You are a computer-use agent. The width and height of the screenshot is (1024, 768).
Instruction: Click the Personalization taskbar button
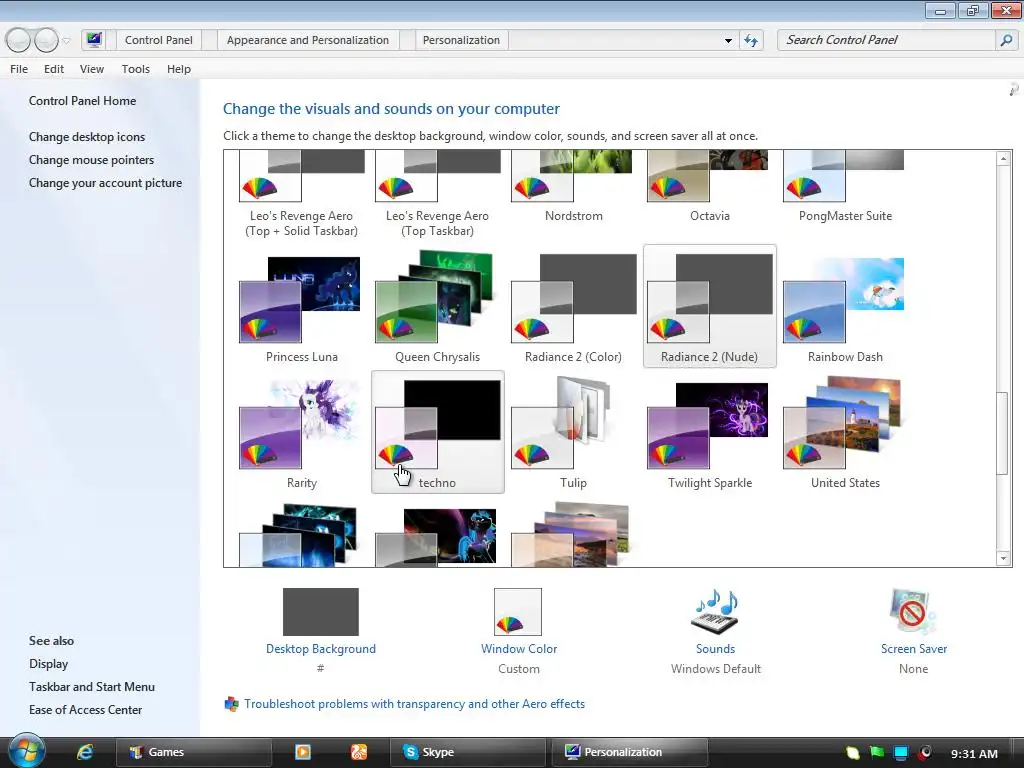coord(630,752)
